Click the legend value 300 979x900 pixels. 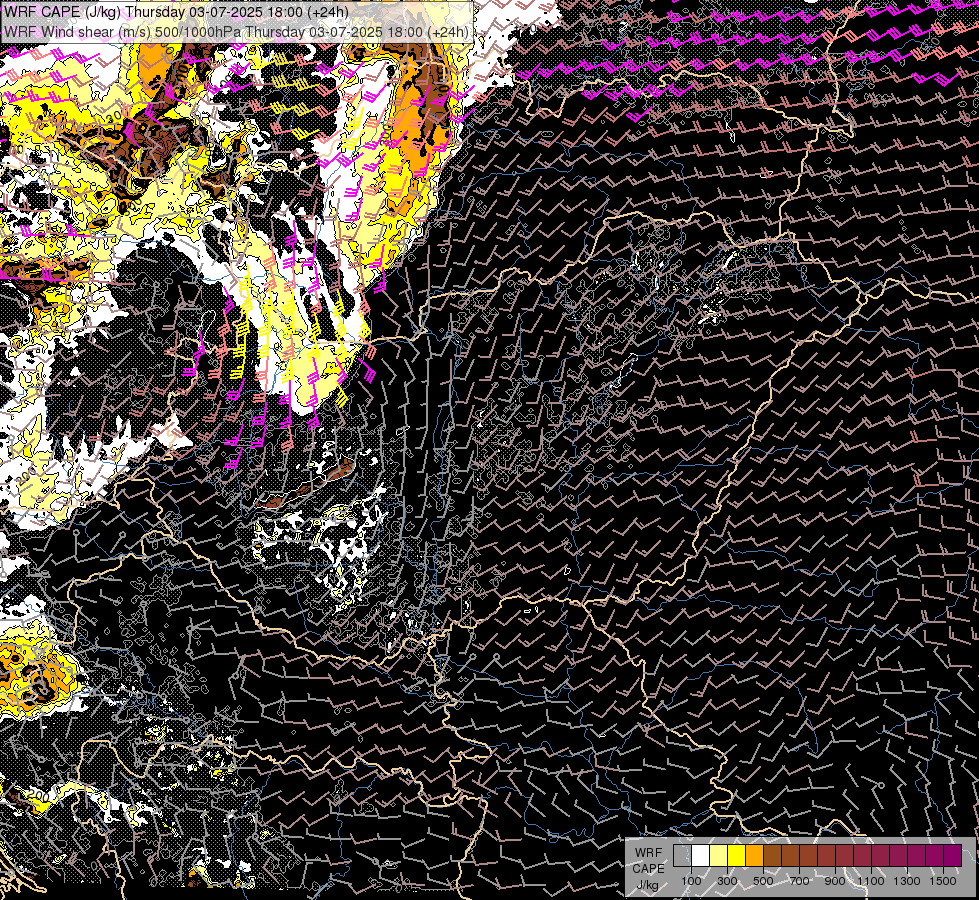point(727,881)
